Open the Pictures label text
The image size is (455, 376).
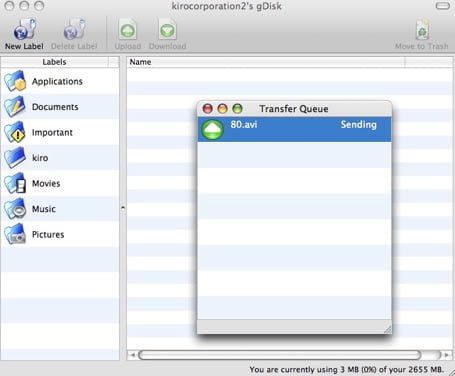point(48,234)
